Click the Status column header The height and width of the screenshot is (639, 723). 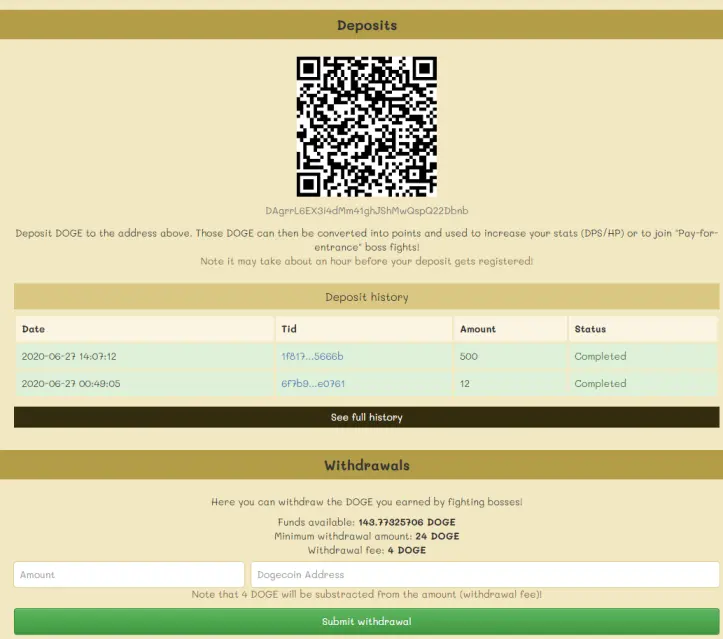pos(643,329)
